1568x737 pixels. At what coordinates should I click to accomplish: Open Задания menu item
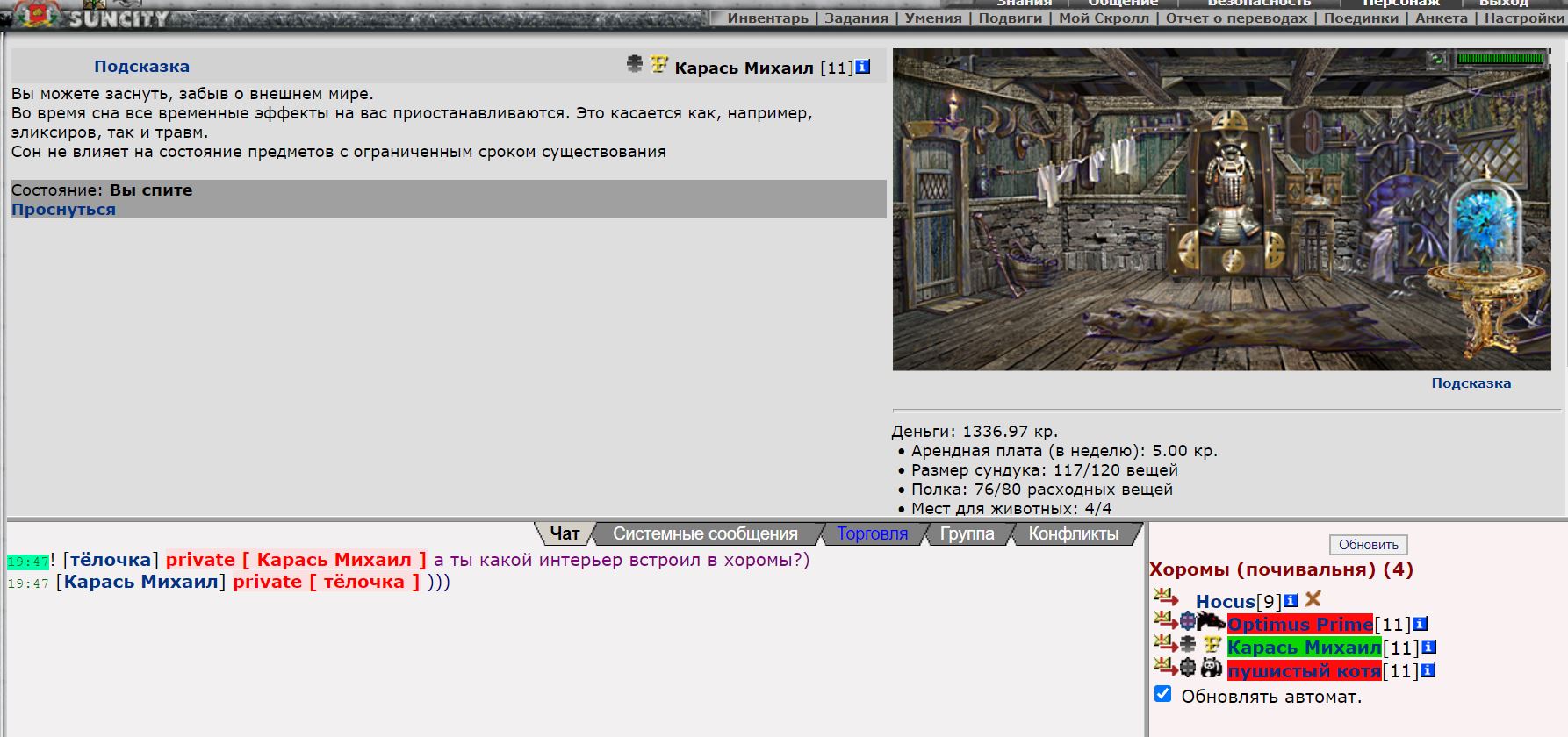[856, 18]
